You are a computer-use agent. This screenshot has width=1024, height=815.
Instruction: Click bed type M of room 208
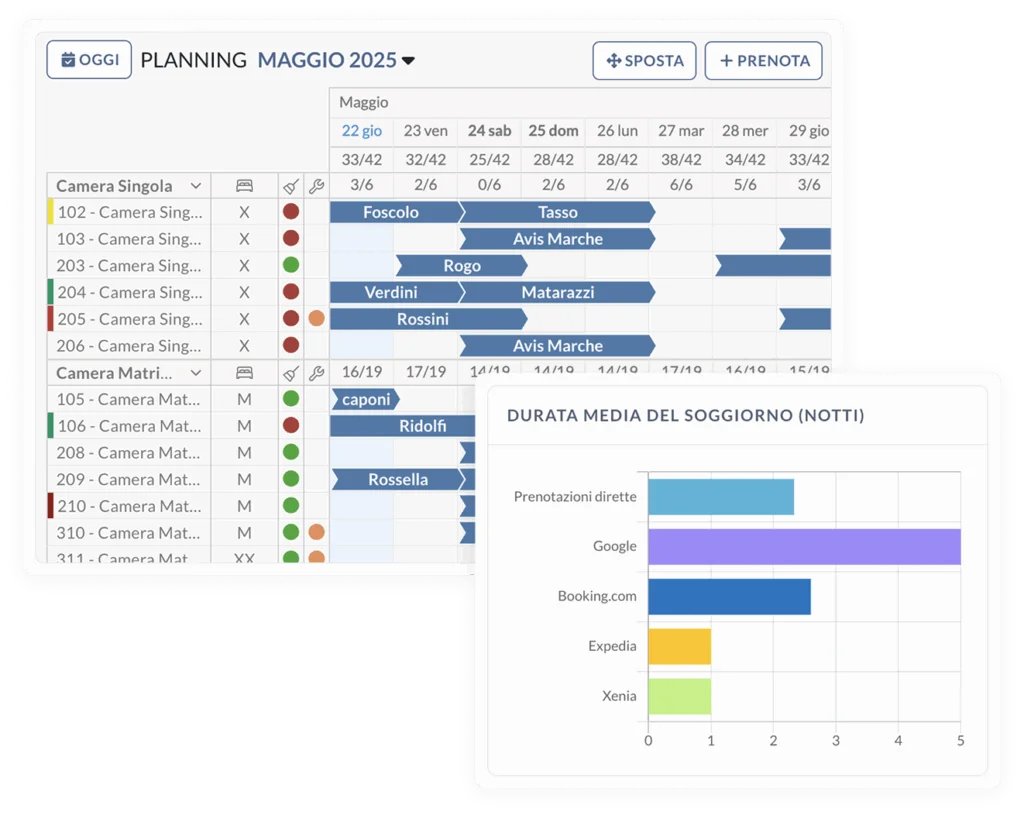click(244, 453)
